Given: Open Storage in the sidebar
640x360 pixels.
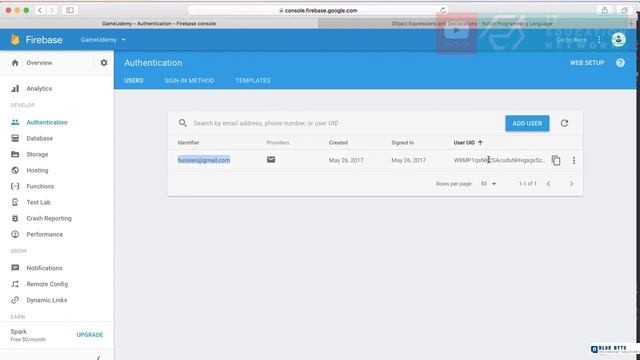Looking at the screenshot, I should [37, 154].
